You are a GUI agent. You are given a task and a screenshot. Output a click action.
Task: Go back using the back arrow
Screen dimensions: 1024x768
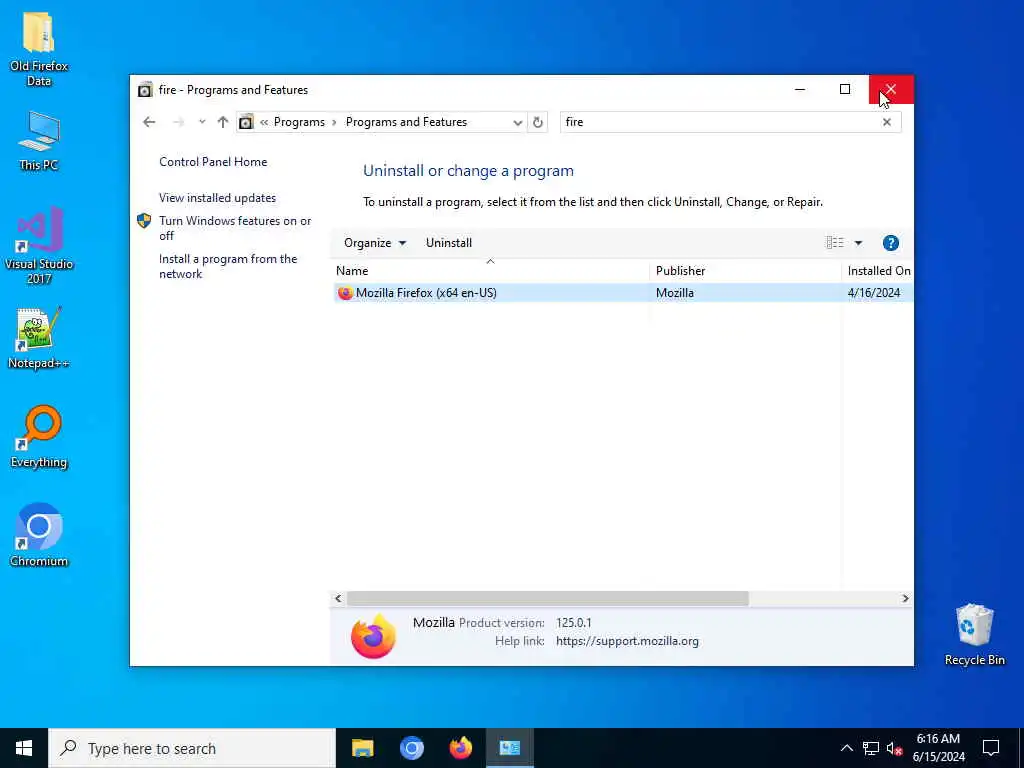click(x=149, y=122)
